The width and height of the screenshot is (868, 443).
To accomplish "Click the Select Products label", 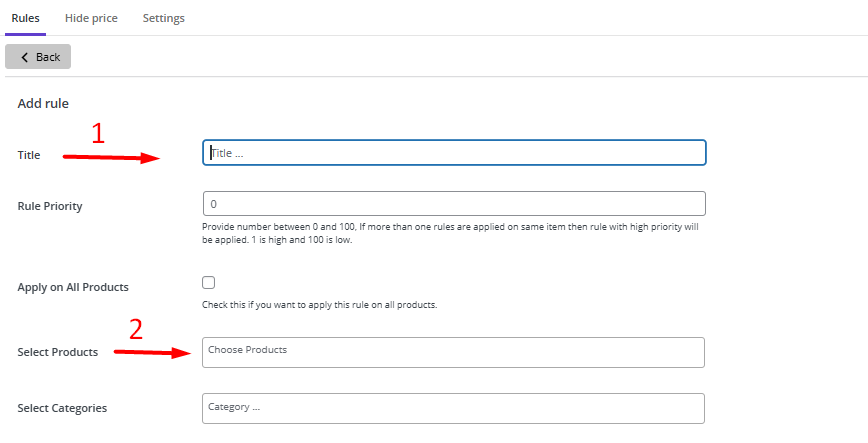I will click(58, 352).
